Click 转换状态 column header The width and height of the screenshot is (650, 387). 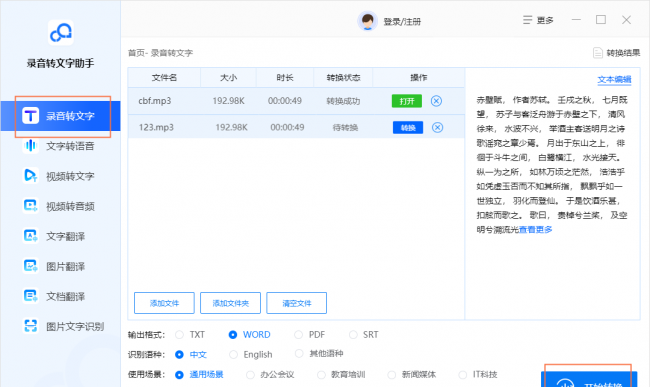[343, 77]
